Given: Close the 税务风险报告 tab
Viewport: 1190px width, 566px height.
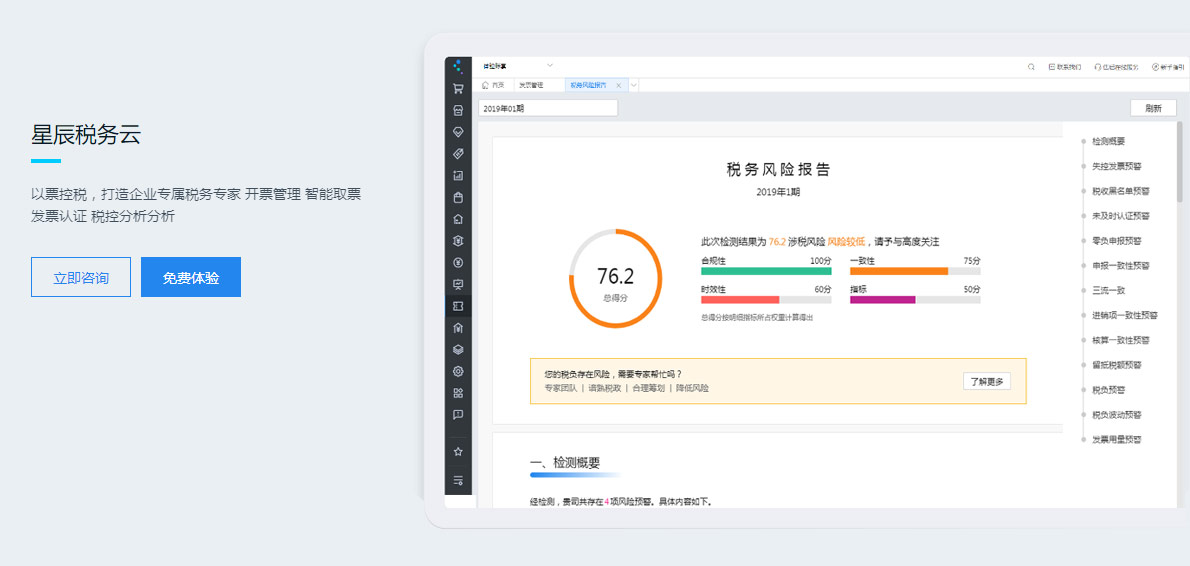Looking at the screenshot, I should (x=619, y=86).
